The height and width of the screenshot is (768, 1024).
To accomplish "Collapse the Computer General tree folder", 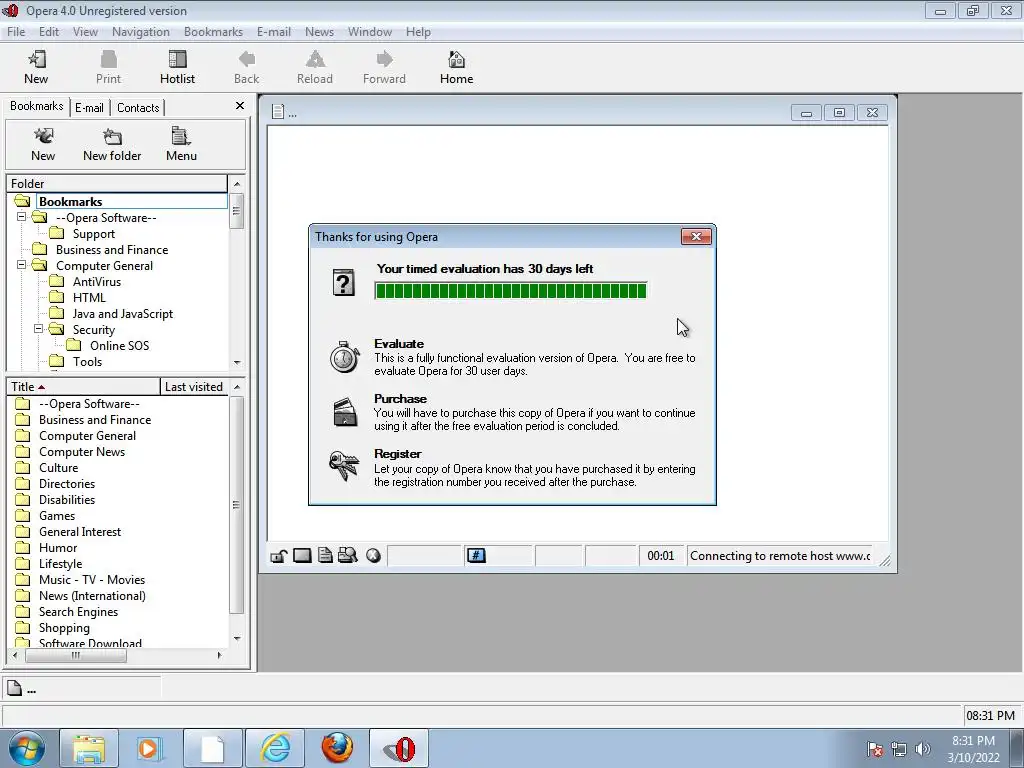I will point(22,264).
